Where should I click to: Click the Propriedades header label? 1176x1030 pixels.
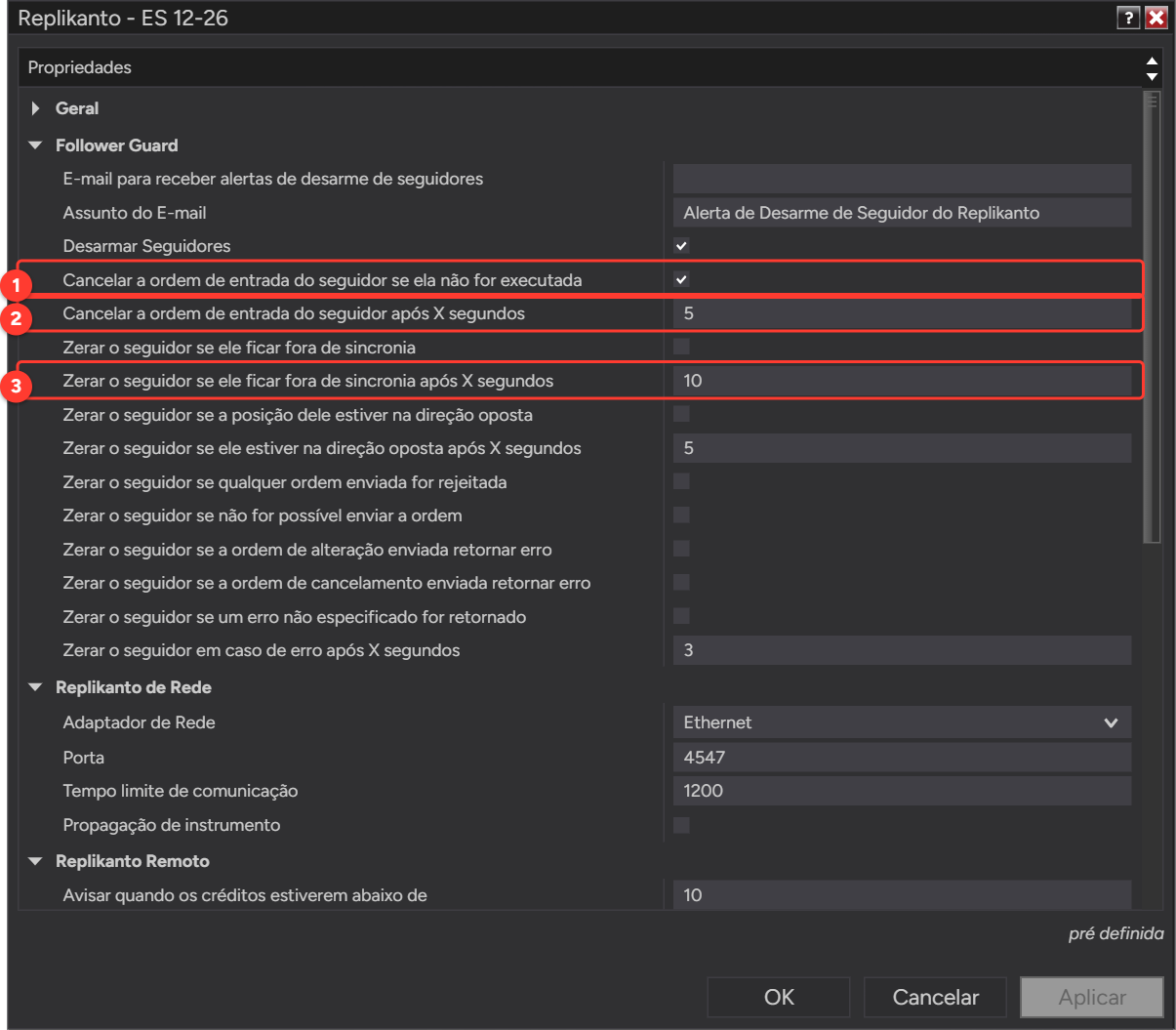point(79,67)
